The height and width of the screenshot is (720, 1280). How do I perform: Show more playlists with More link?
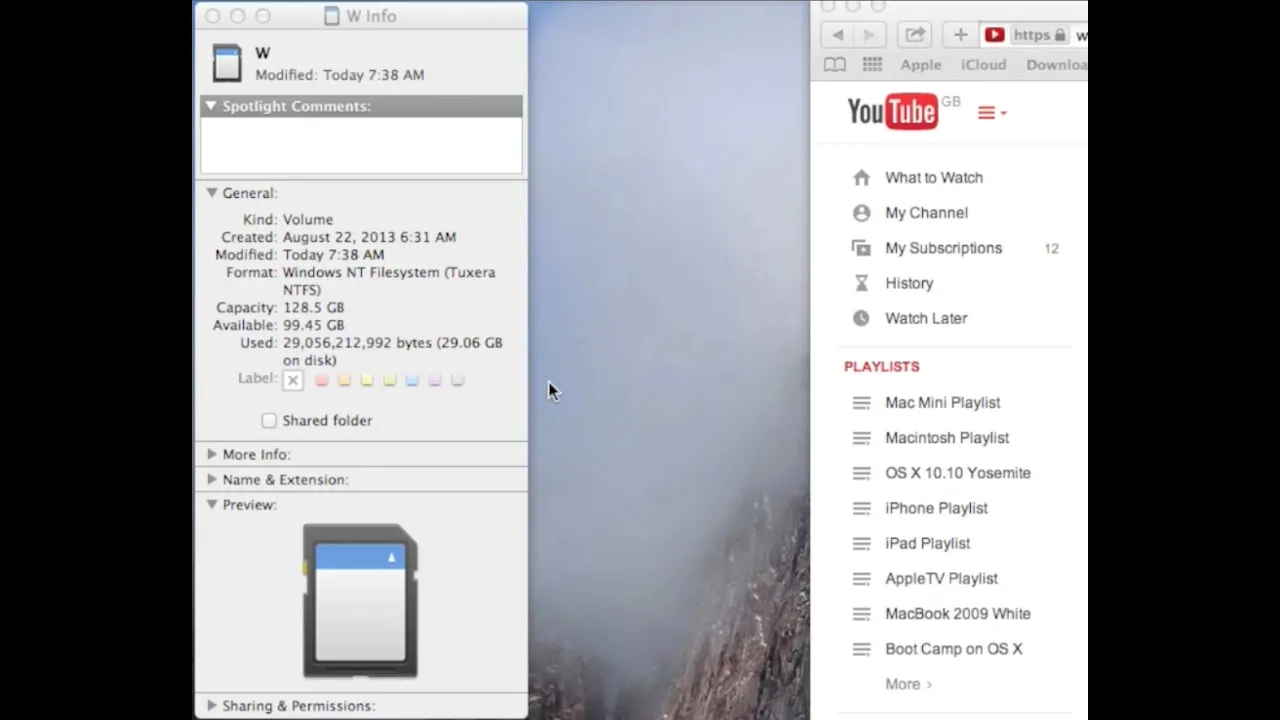coord(908,685)
